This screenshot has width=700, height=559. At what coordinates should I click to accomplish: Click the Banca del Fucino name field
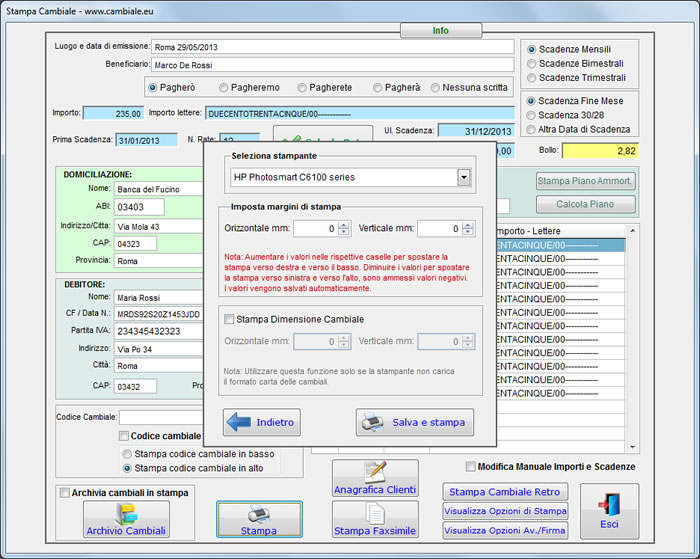point(159,189)
